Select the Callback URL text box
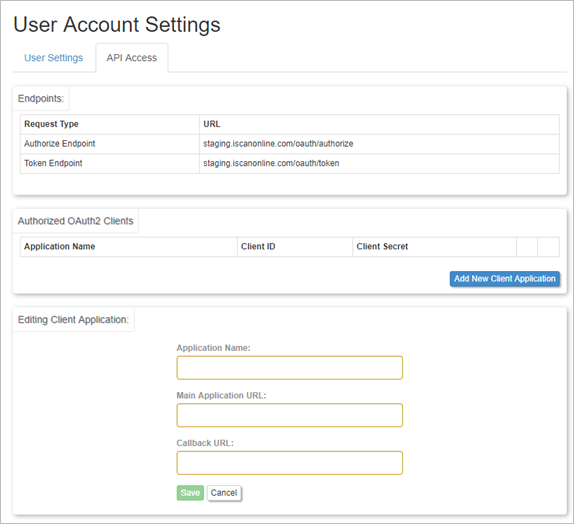Image resolution: width=574 pixels, height=524 pixels. [290, 463]
